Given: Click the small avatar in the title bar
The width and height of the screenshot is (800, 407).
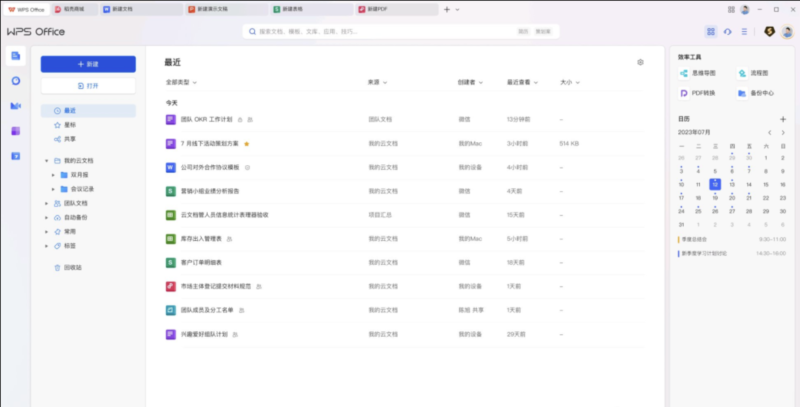Looking at the screenshot, I should click(x=745, y=9).
